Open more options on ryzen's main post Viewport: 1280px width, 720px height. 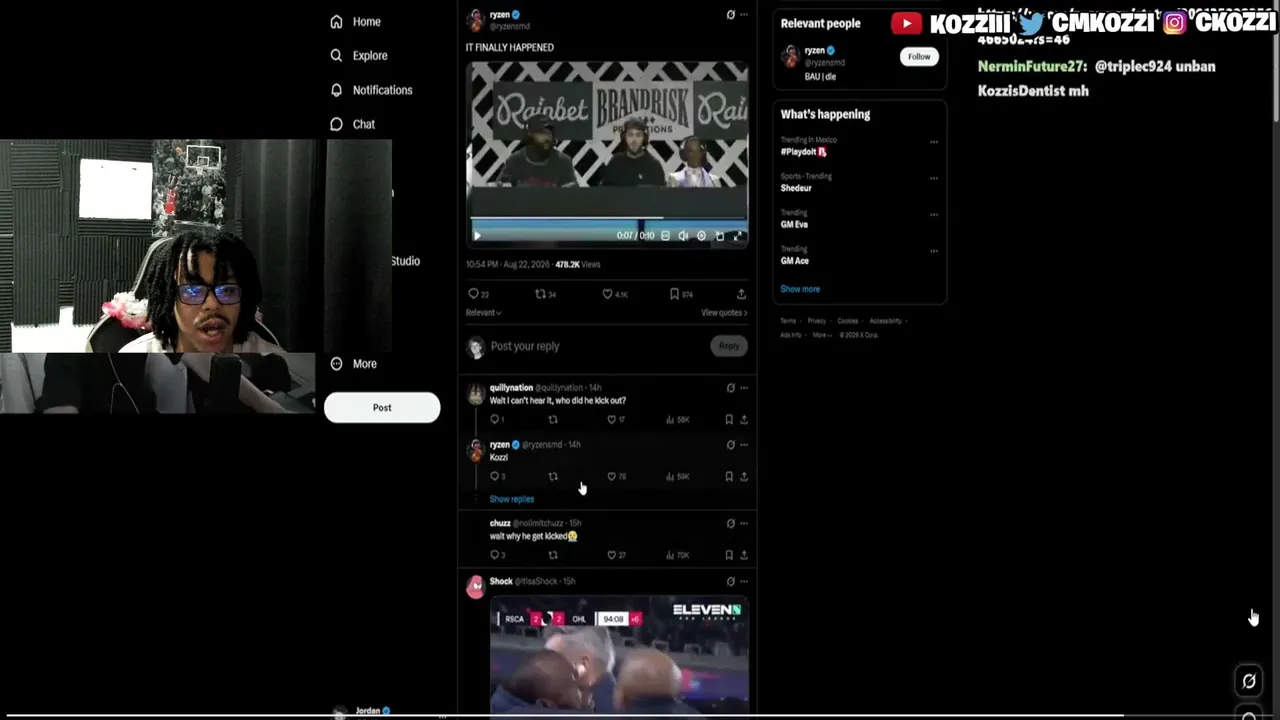743,15
